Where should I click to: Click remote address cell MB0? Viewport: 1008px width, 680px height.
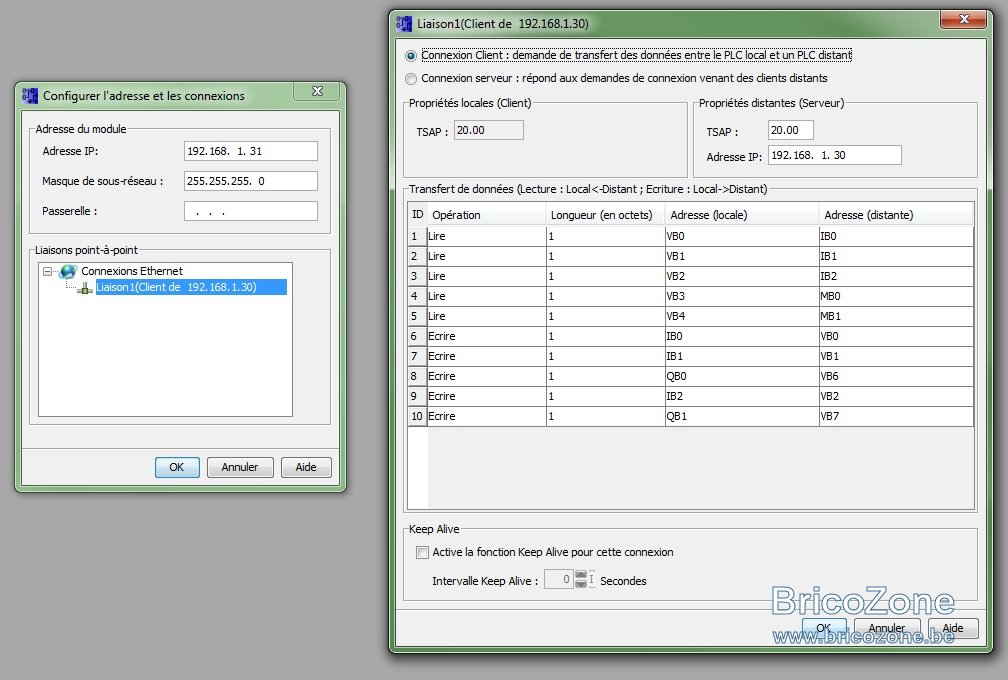tap(896, 296)
